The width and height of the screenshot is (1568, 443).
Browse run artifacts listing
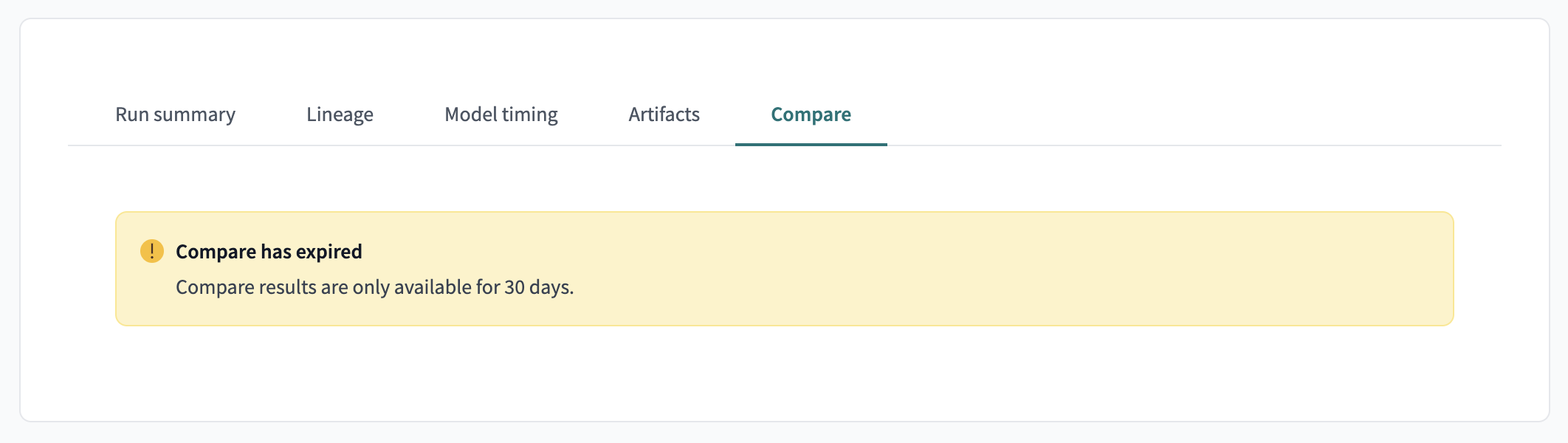pyautogui.click(x=663, y=115)
